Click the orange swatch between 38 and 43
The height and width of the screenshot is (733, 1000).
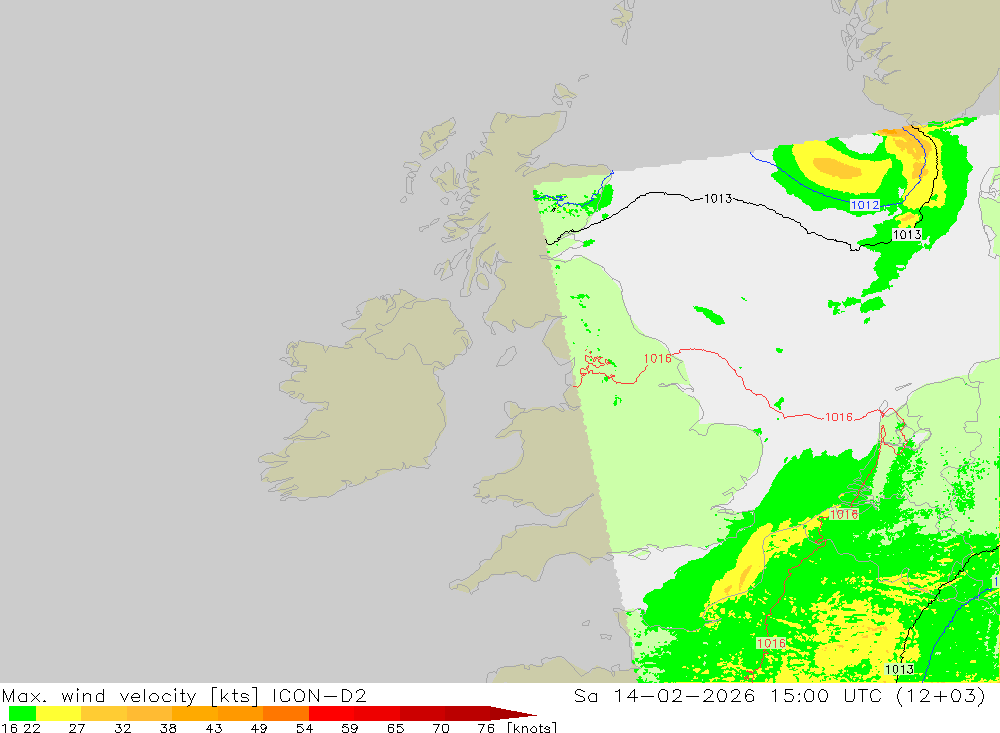click(195, 713)
